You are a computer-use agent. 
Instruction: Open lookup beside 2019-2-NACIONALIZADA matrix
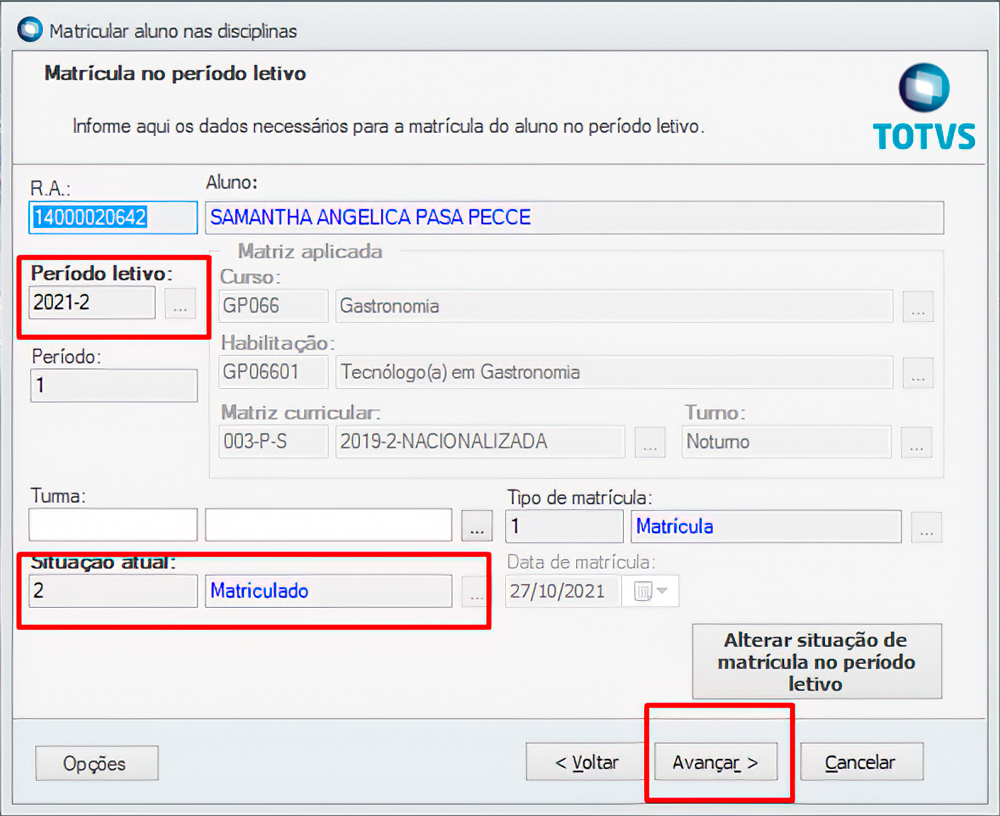650,442
